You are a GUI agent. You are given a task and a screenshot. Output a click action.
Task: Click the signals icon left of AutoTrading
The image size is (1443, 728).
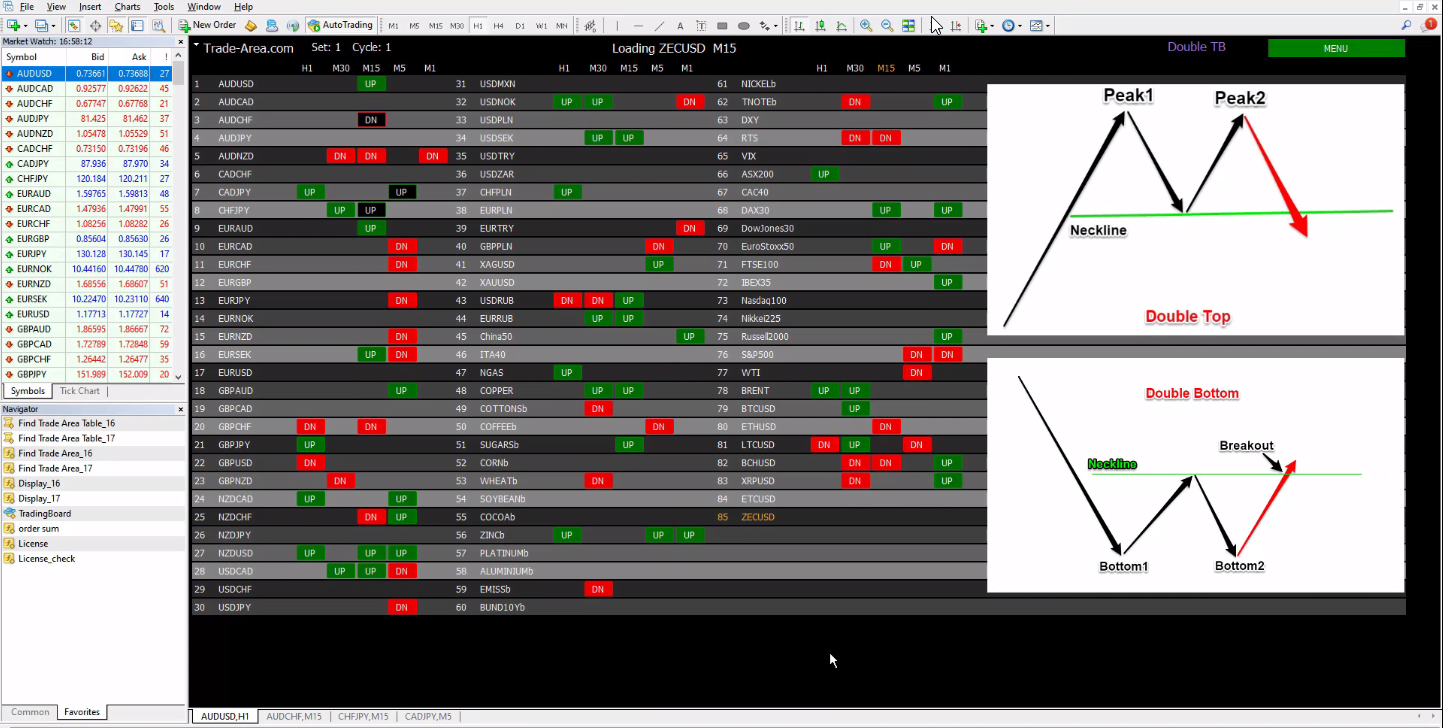[x=292, y=25]
